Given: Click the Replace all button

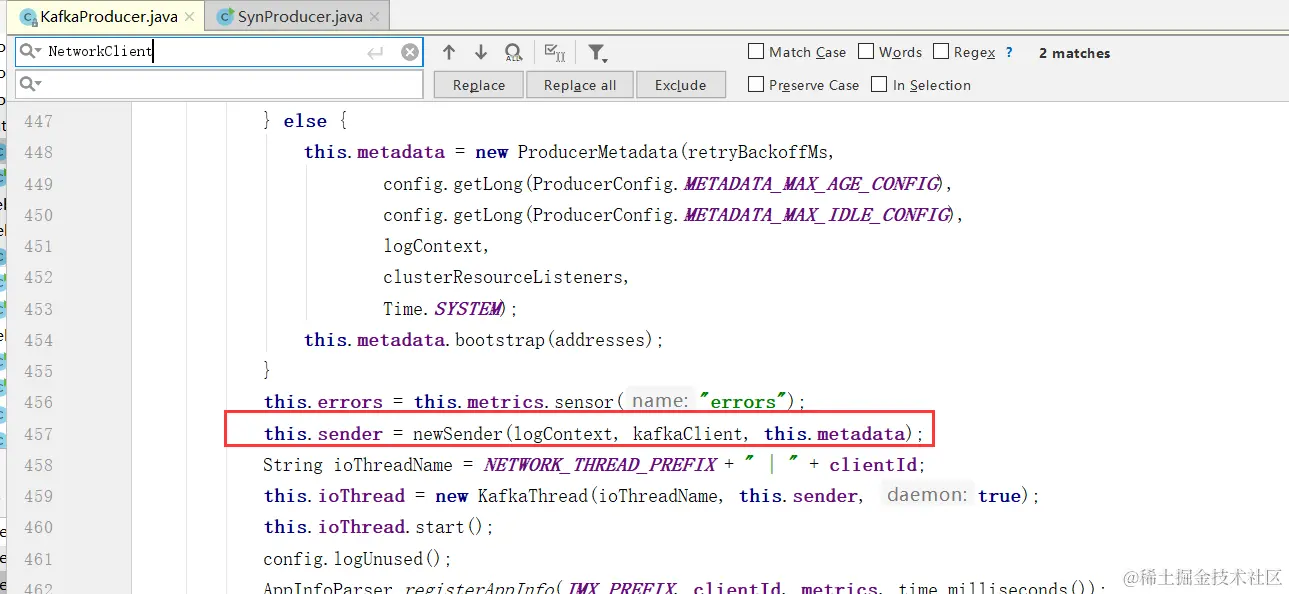Looking at the screenshot, I should [x=580, y=85].
